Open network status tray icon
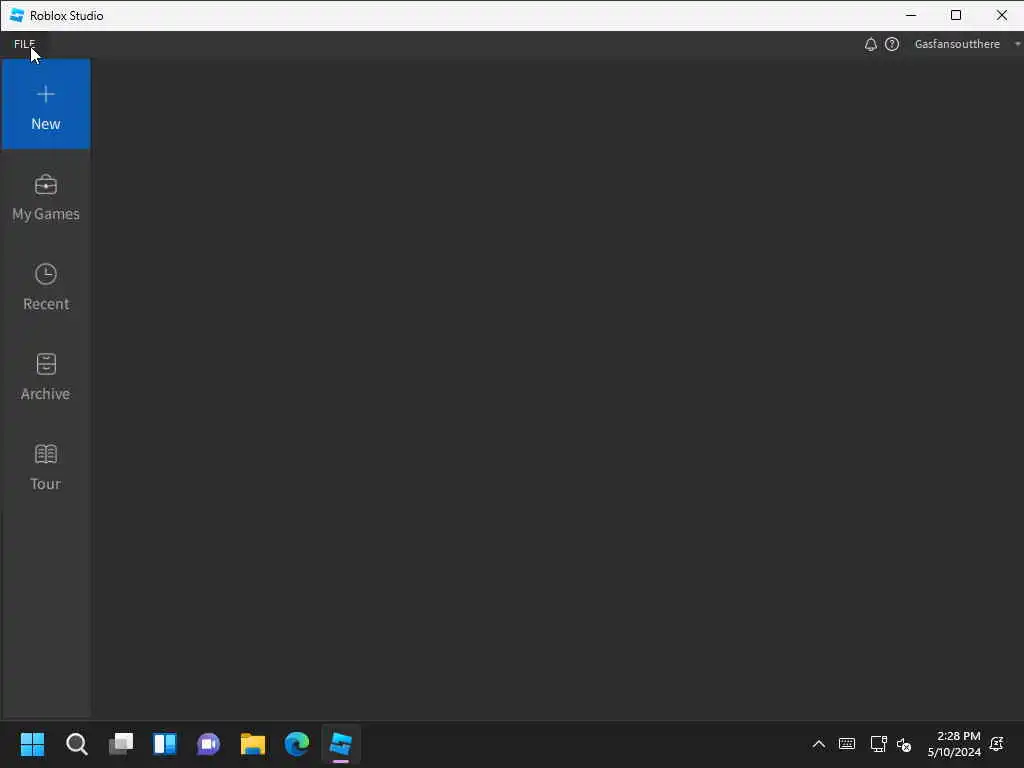Image resolution: width=1024 pixels, height=768 pixels. pyautogui.click(x=878, y=744)
